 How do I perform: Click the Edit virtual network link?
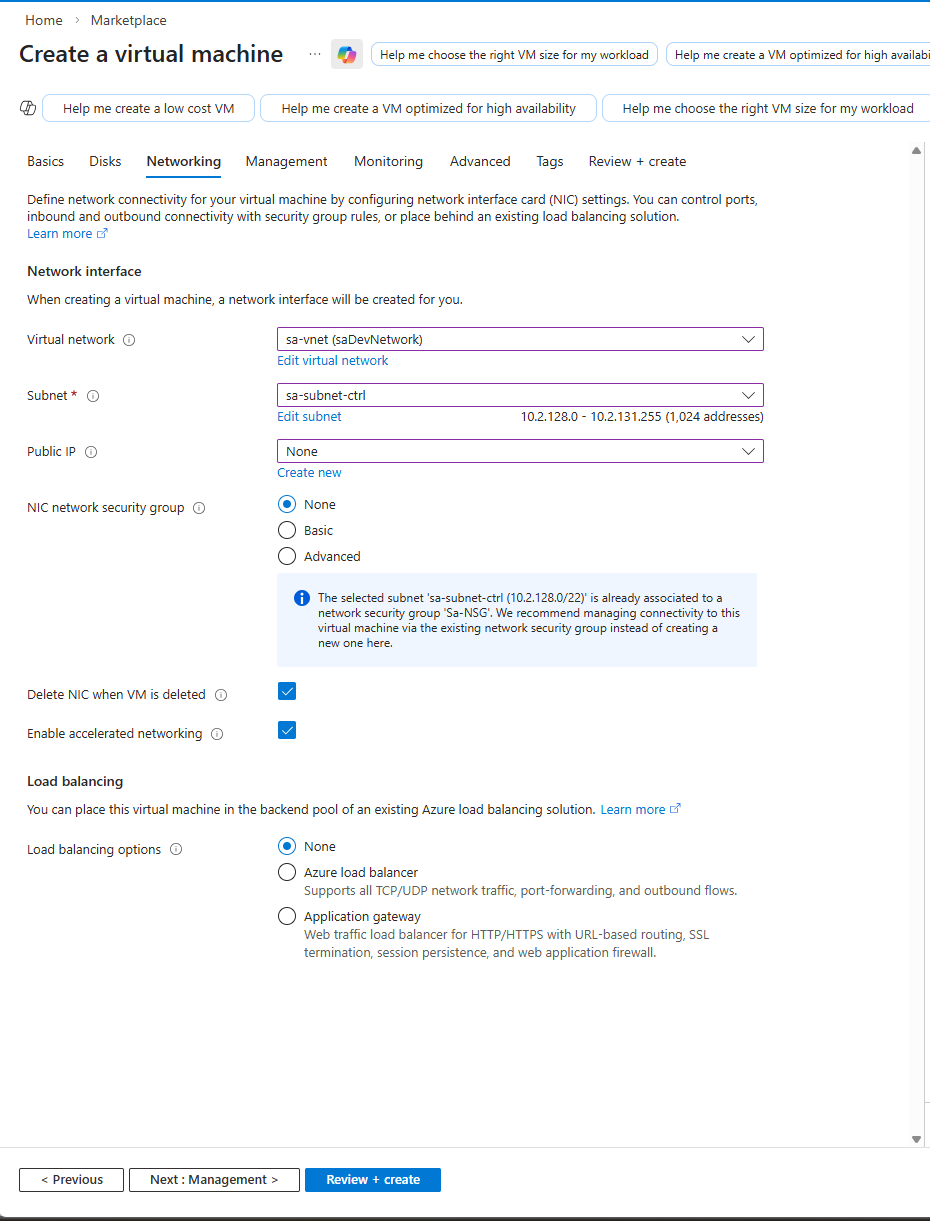pos(333,361)
